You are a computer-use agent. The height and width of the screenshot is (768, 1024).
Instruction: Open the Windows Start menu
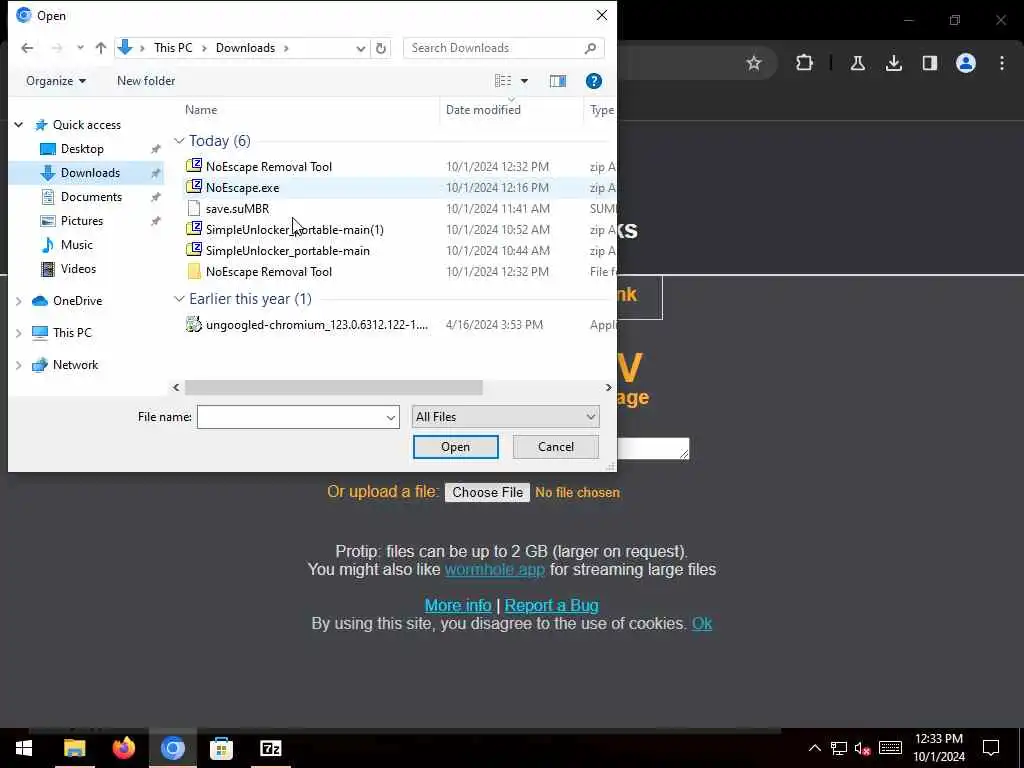point(24,748)
